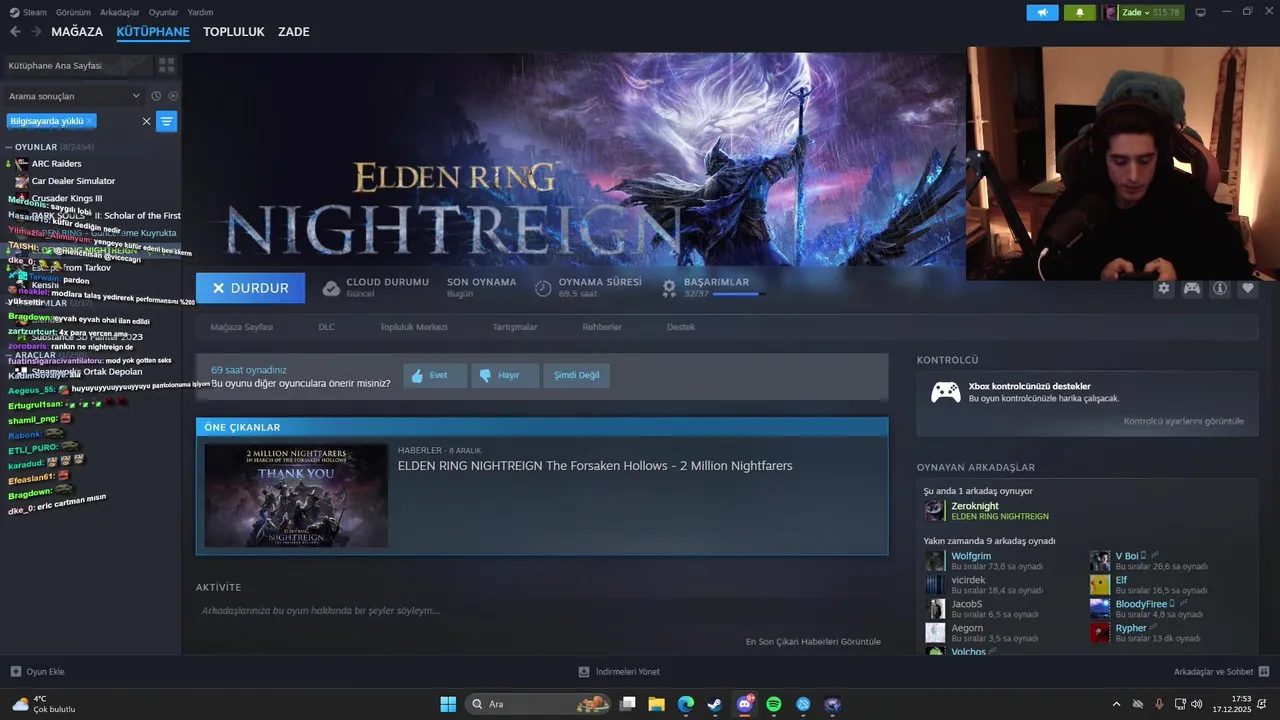This screenshot has height=720, width=1280.
Task: Open Kontrolcü ayarlarını görüntüle link
Action: click(1183, 421)
